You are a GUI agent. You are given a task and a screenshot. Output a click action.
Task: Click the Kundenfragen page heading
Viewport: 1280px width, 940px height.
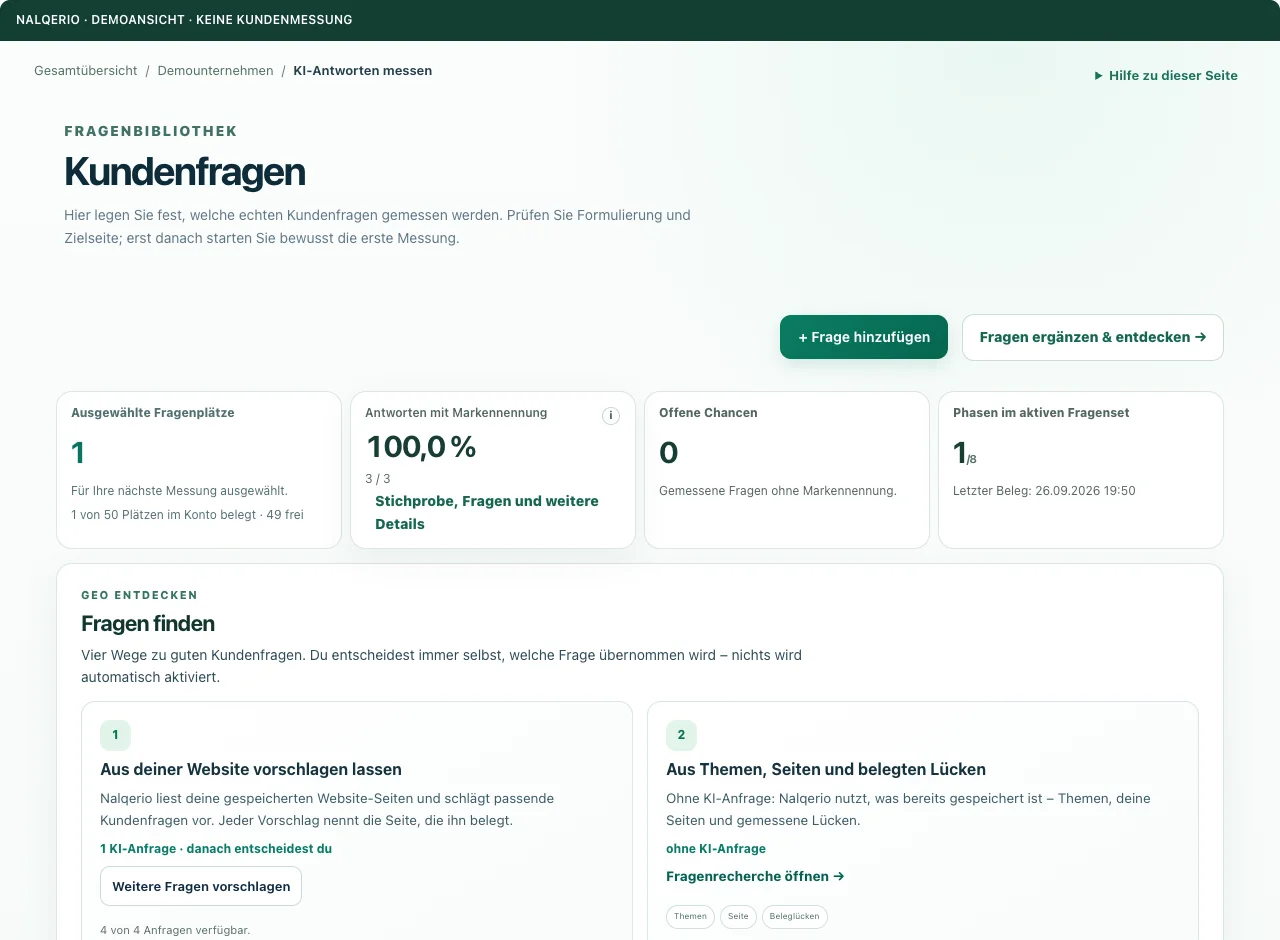(185, 172)
